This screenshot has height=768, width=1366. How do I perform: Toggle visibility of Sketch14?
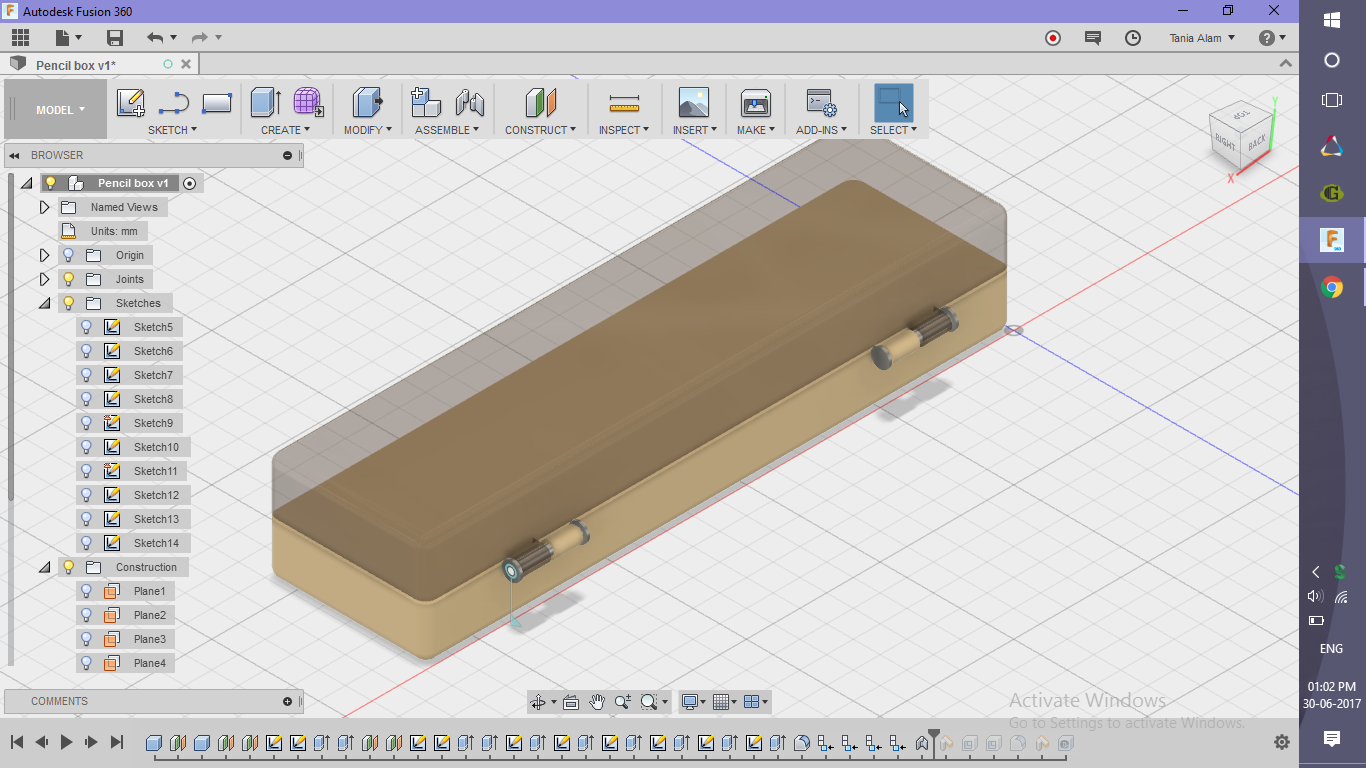[x=87, y=543]
